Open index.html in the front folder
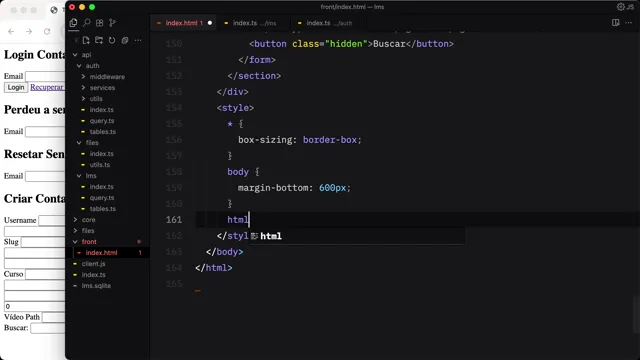Viewport: 640px width, 360px height. [x=101, y=253]
